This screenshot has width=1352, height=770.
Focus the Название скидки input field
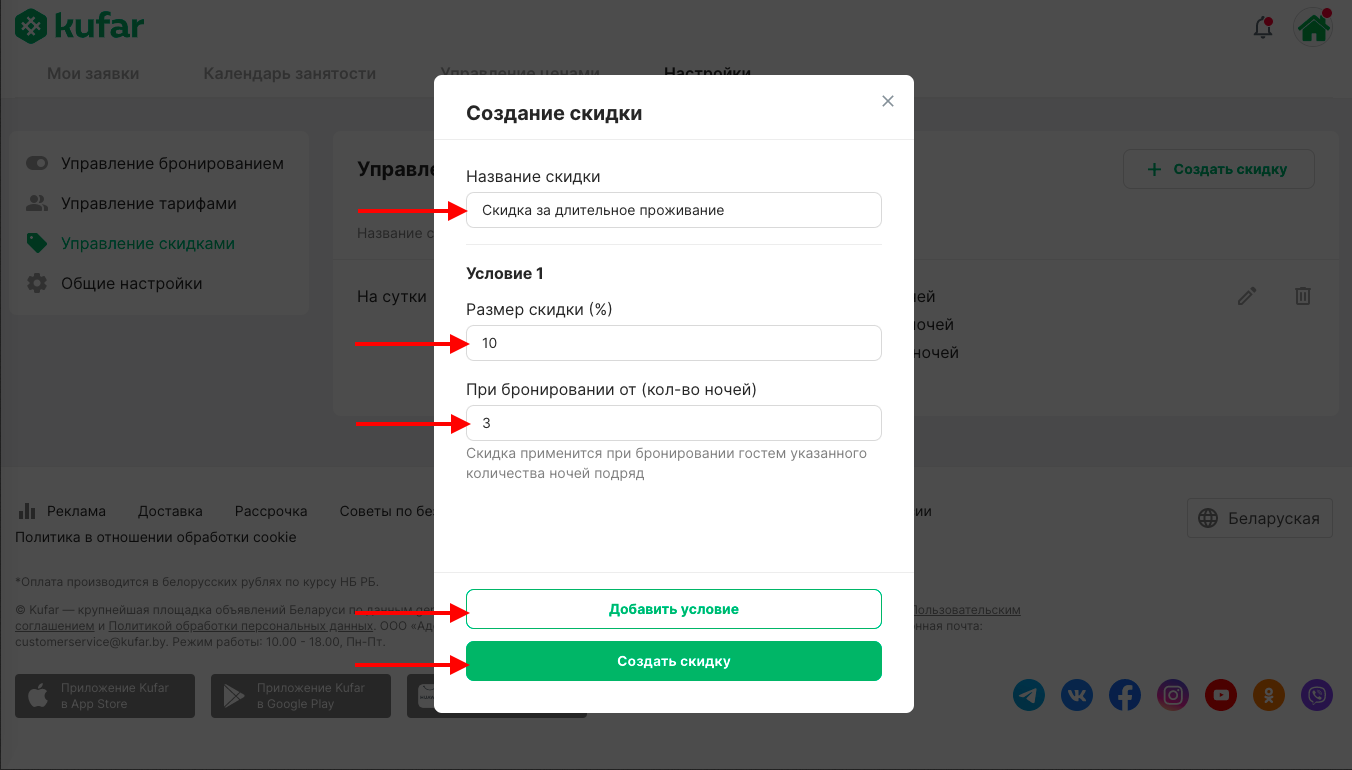click(x=674, y=210)
